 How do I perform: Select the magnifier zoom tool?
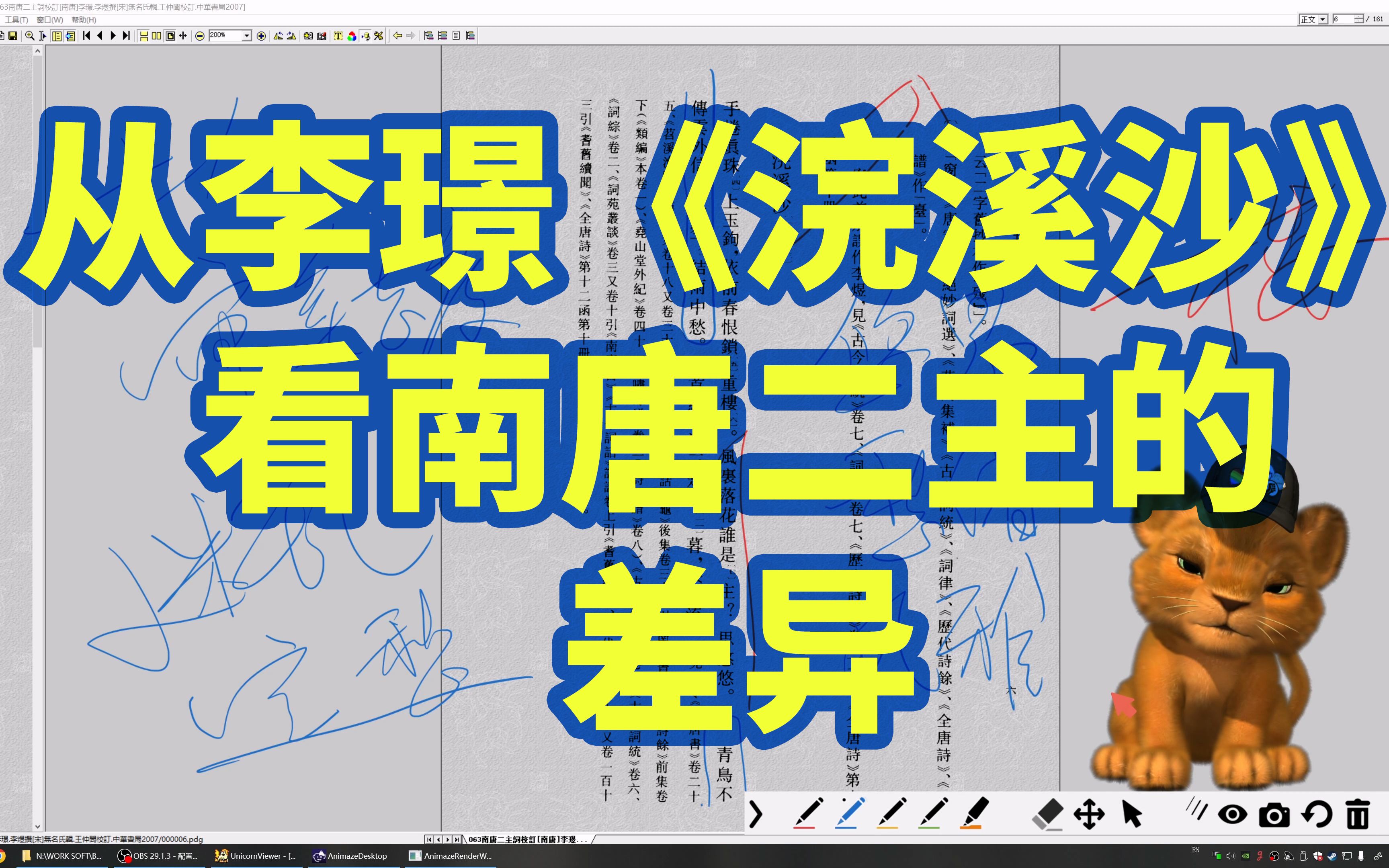coord(30,36)
